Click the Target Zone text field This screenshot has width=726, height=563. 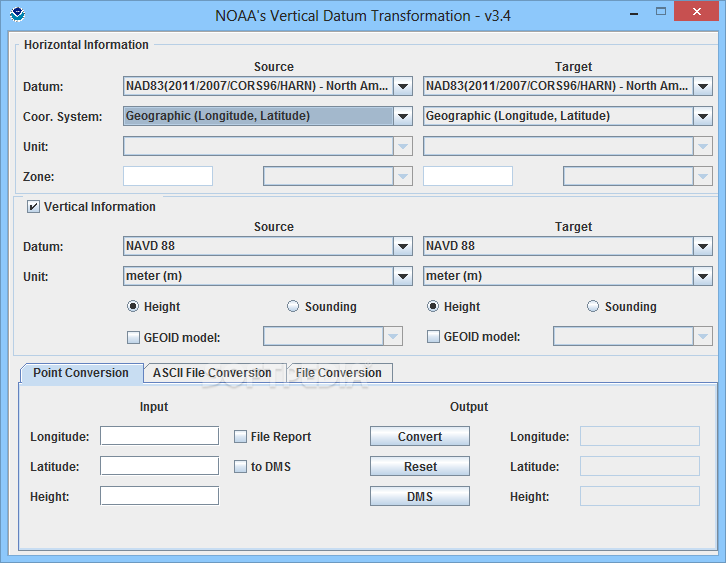[x=468, y=176]
